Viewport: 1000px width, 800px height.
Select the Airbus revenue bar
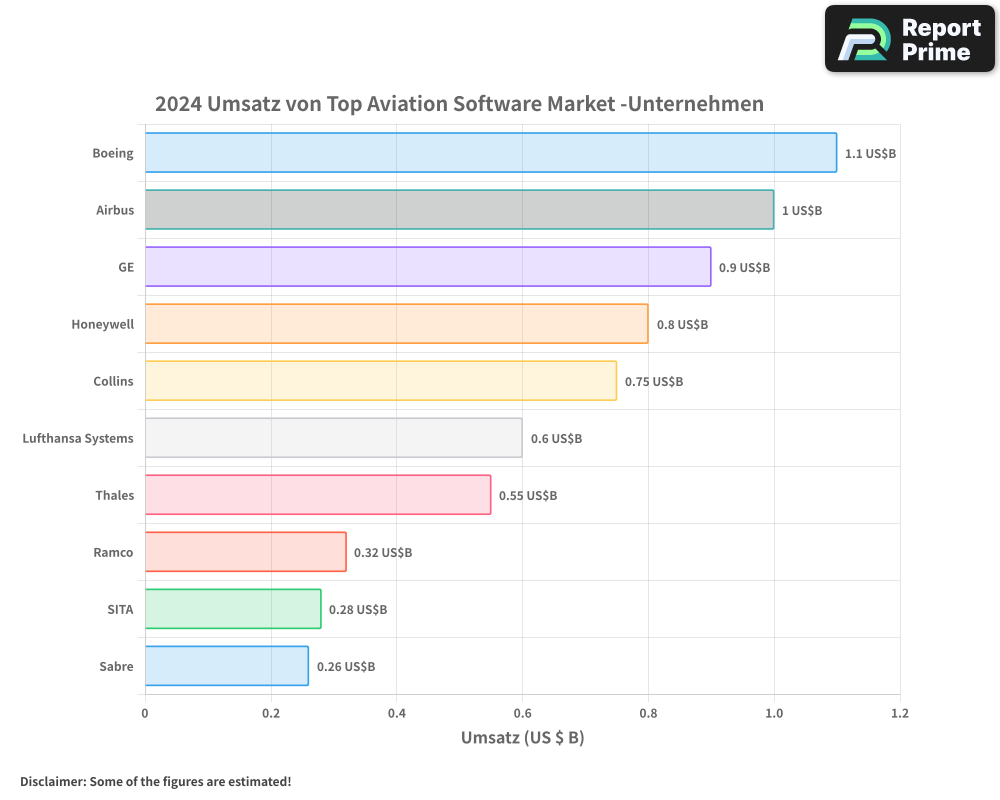460,210
